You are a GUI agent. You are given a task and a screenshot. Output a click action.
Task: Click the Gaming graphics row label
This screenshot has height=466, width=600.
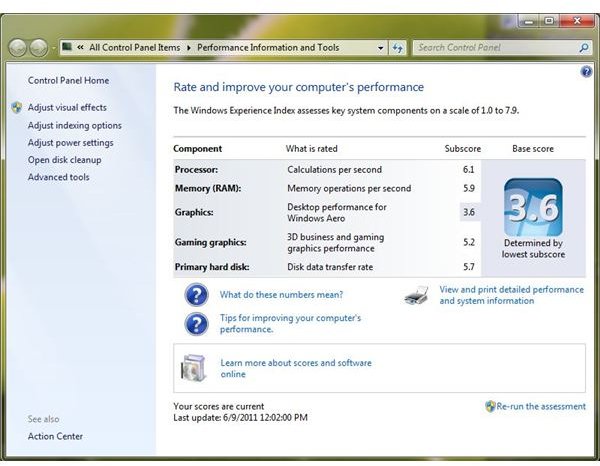[x=210, y=242]
